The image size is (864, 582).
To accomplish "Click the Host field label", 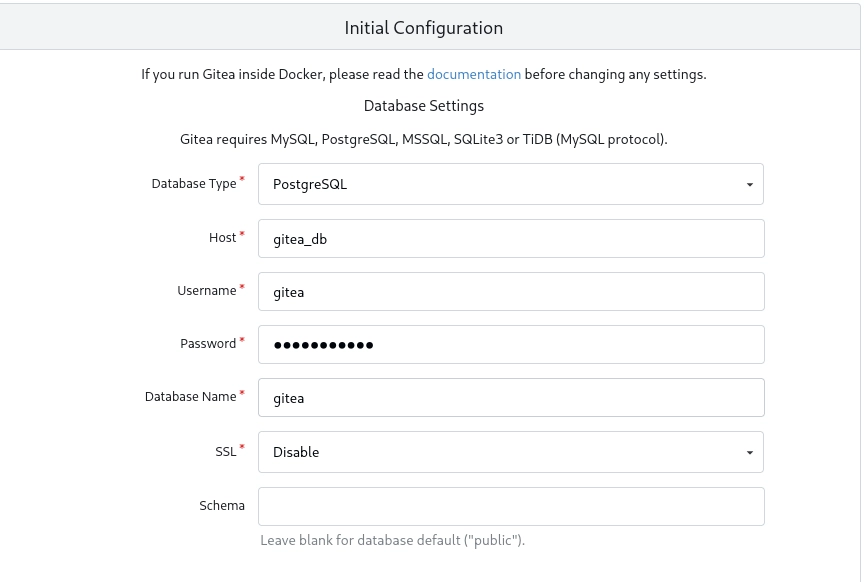I will (x=223, y=238).
